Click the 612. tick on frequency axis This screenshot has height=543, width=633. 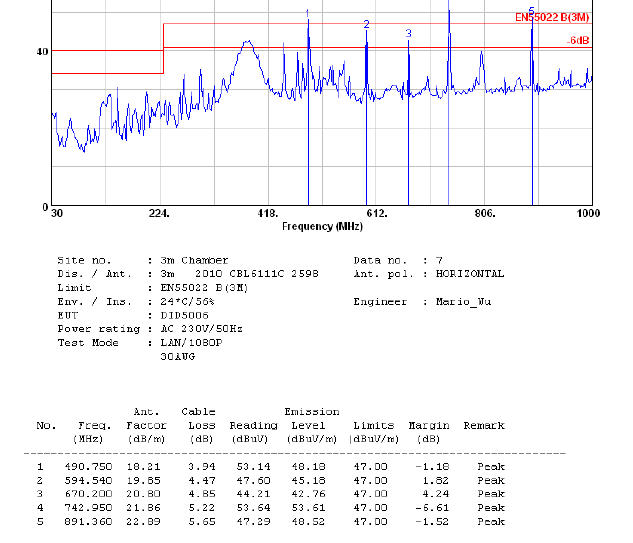tap(376, 213)
